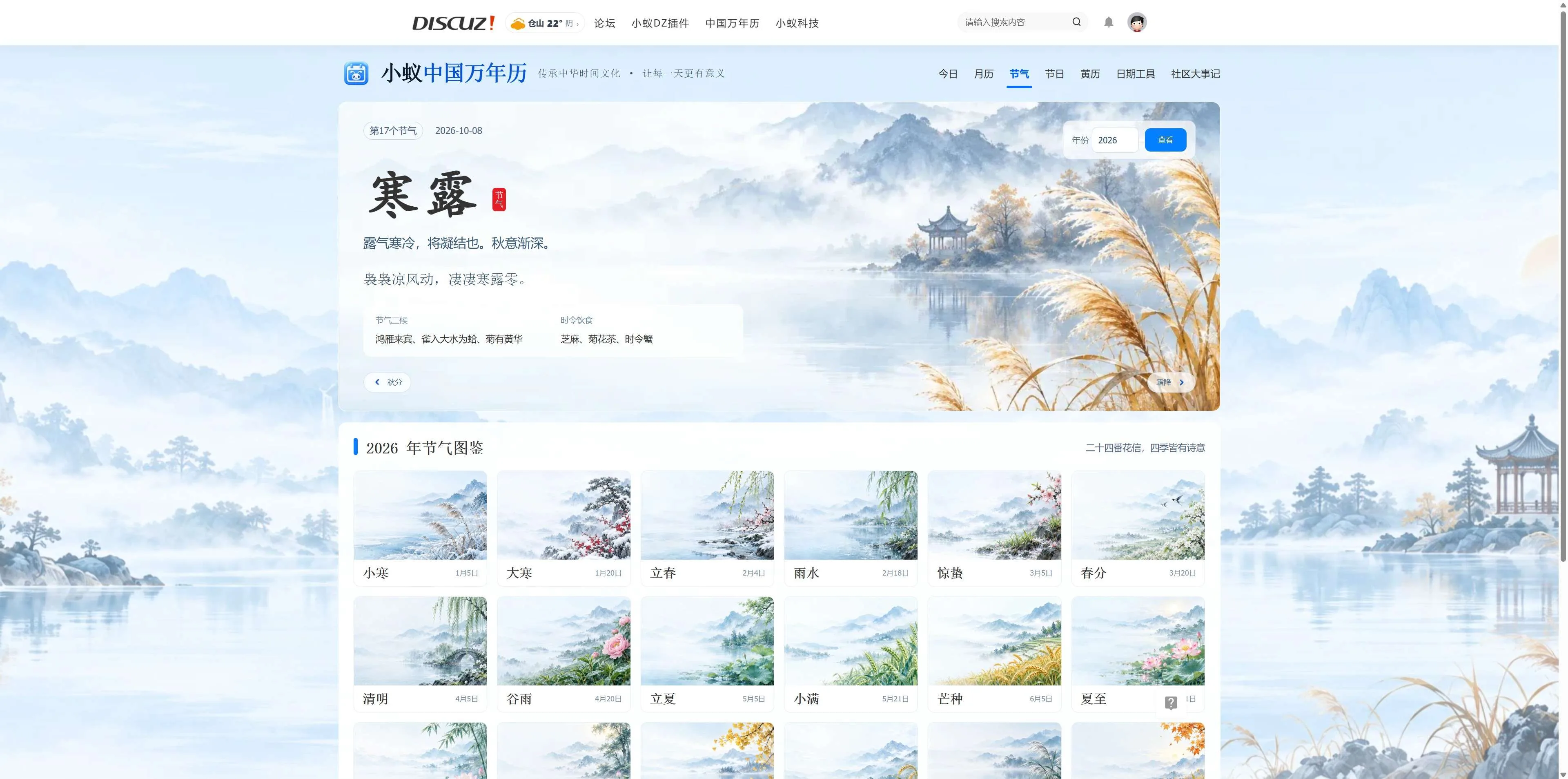Go to previous solar term 秋分
Image resolution: width=1568 pixels, height=779 pixels.
(x=387, y=382)
